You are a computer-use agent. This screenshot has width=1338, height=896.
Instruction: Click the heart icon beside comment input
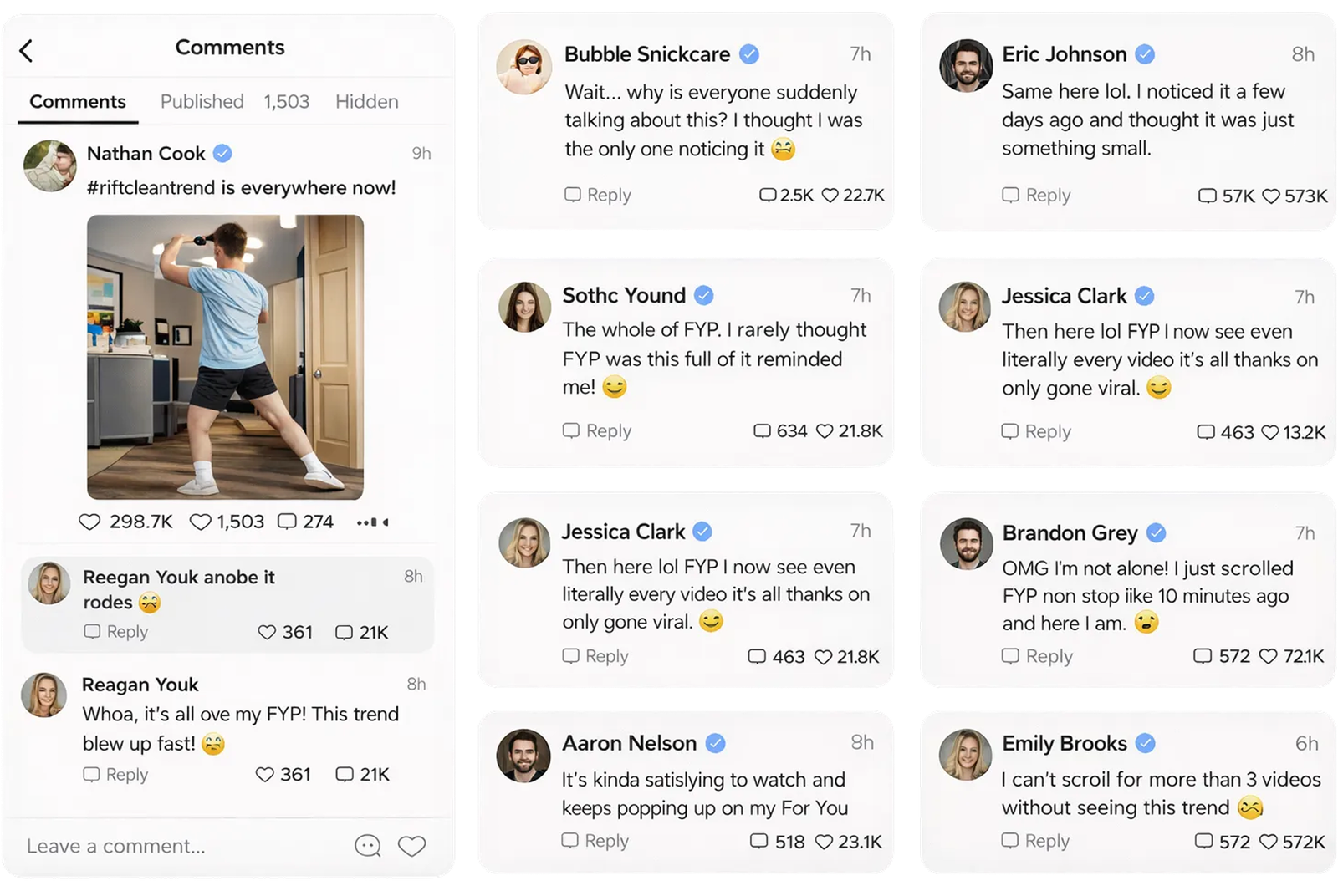click(411, 846)
